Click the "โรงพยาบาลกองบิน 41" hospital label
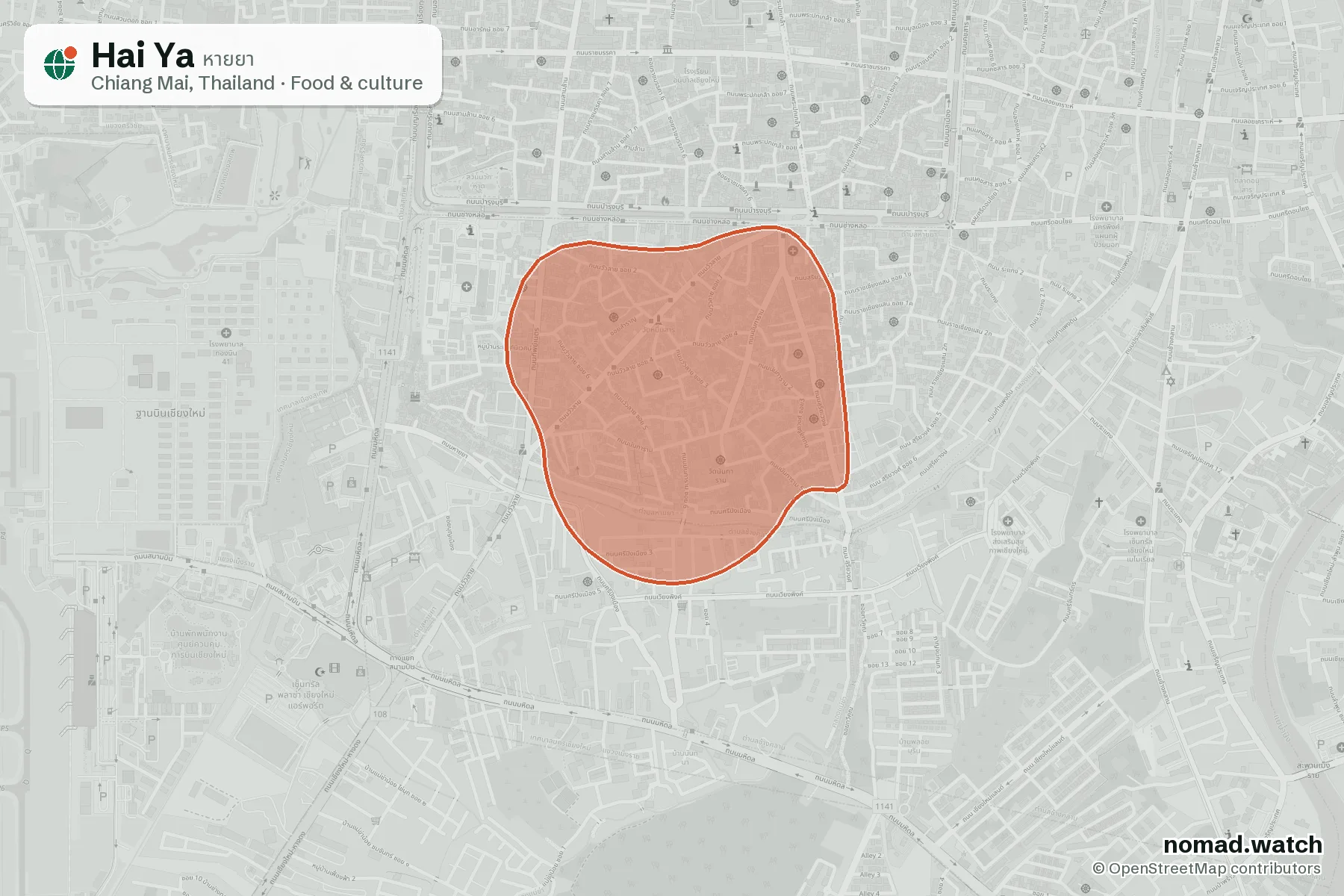1344x896 pixels. coord(226,352)
